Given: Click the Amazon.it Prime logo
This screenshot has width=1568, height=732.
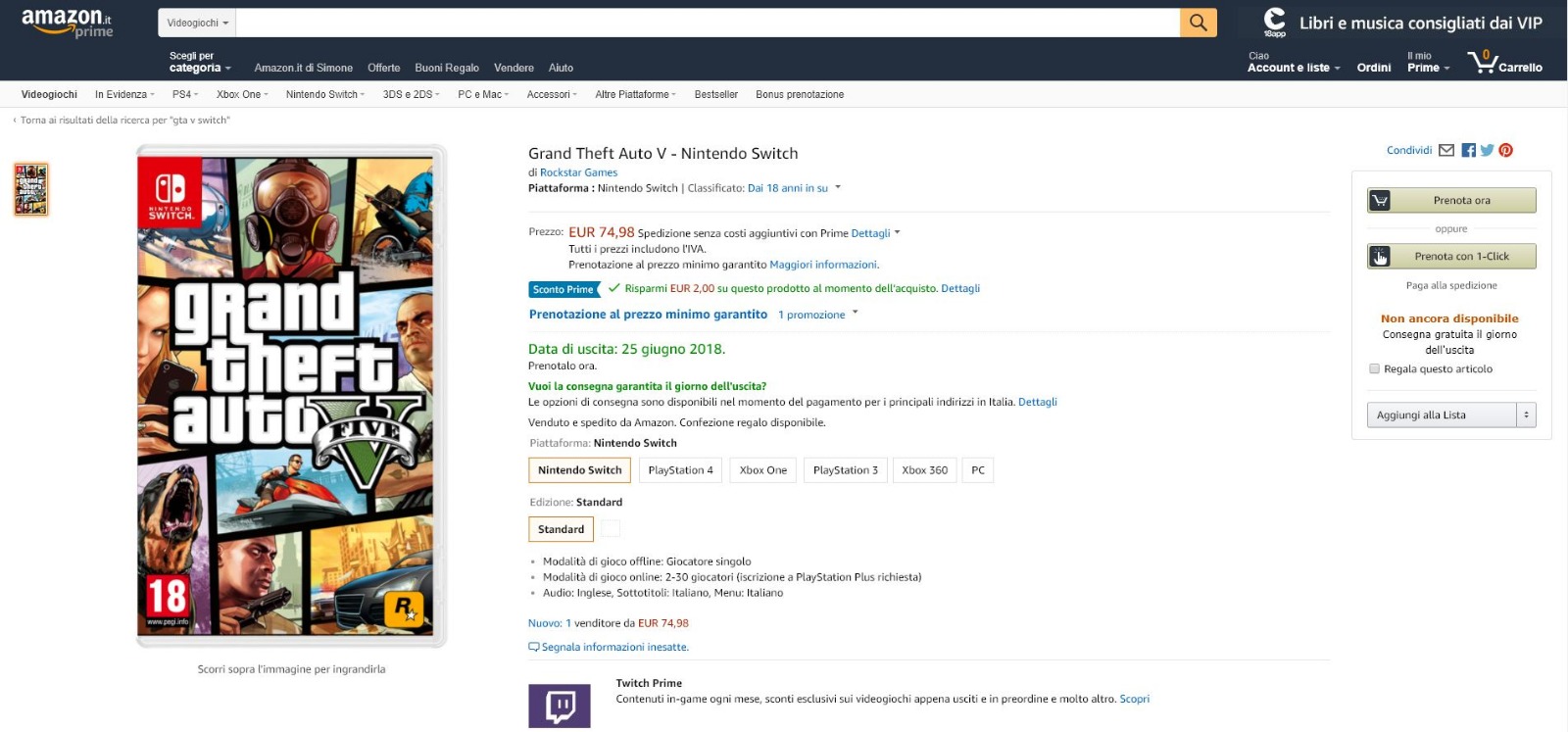Looking at the screenshot, I should click(x=67, y=23).
